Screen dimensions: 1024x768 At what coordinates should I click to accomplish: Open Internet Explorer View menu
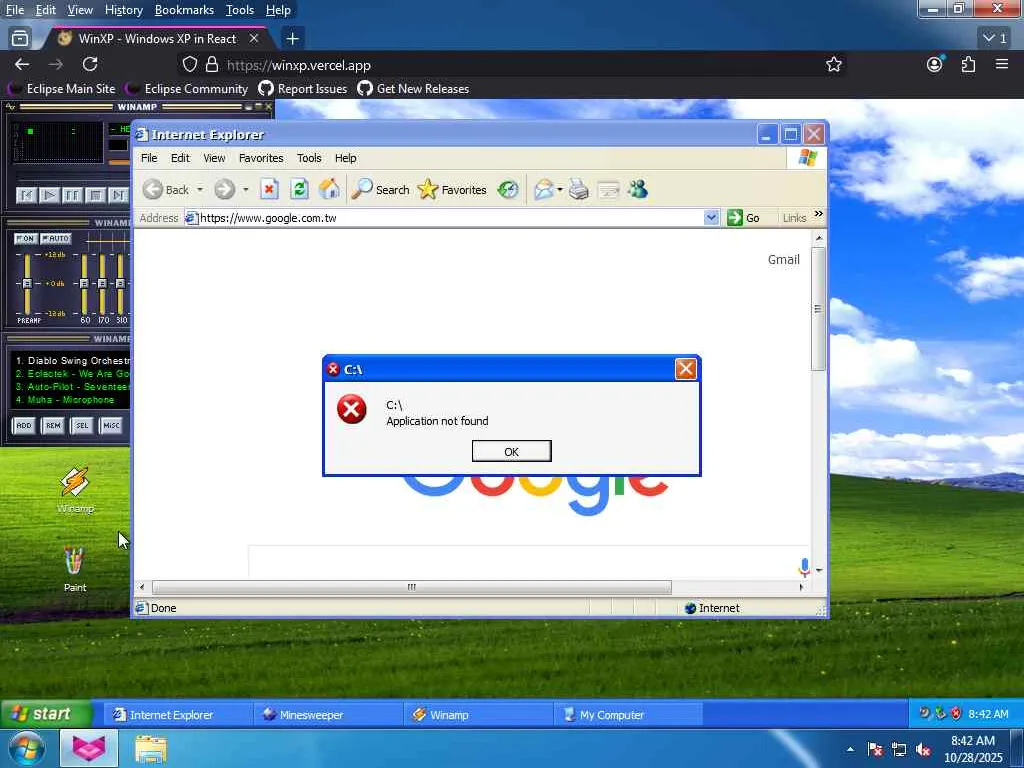(214, 158)
